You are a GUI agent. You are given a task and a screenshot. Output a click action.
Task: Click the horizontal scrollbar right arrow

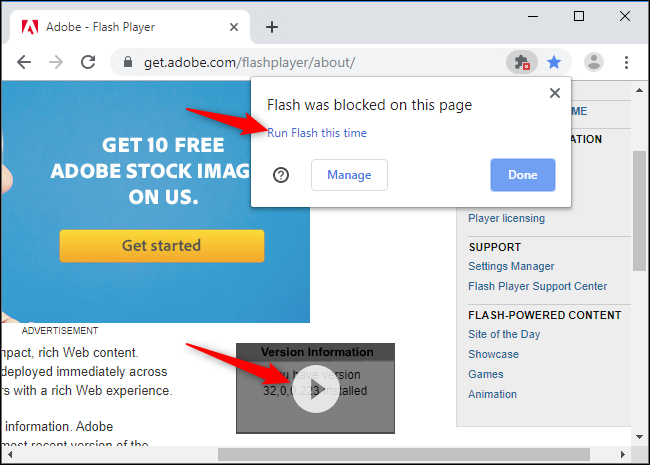point(622,454)
